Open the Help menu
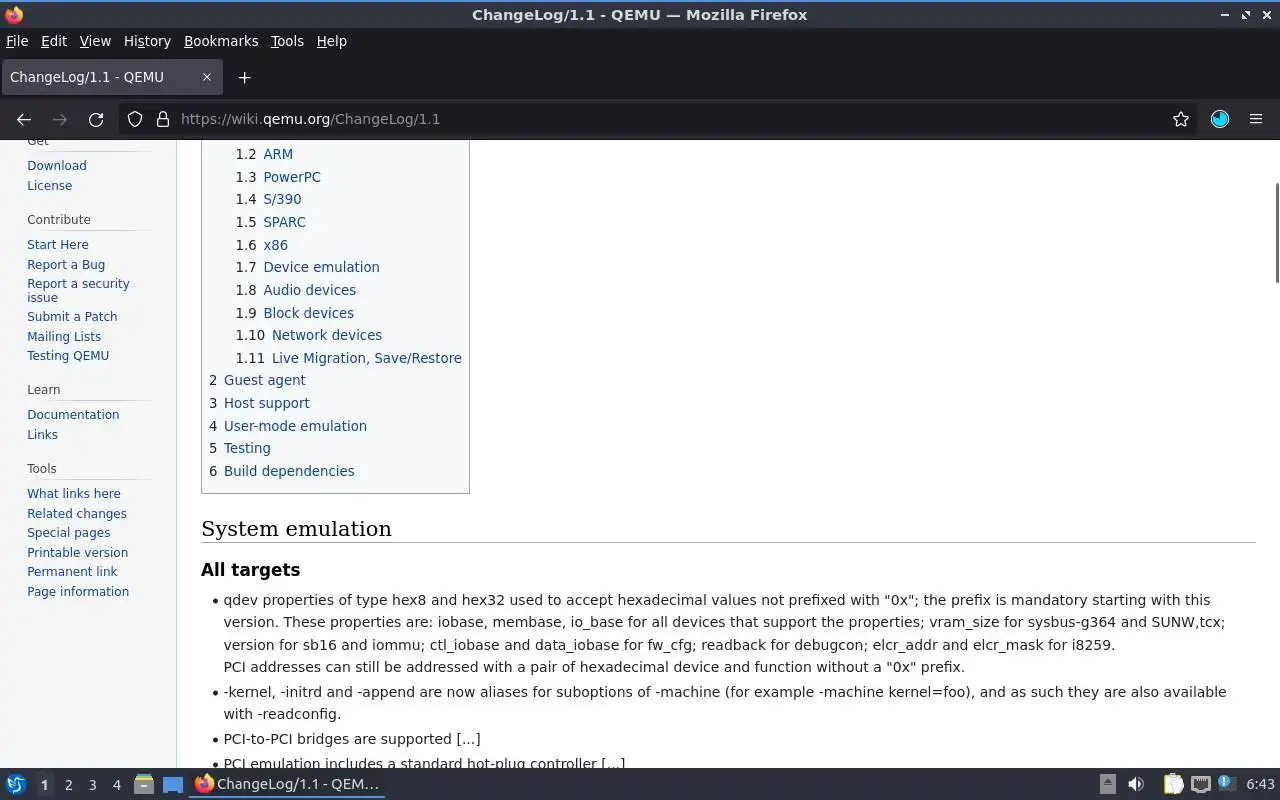 [x=332, y=41]
